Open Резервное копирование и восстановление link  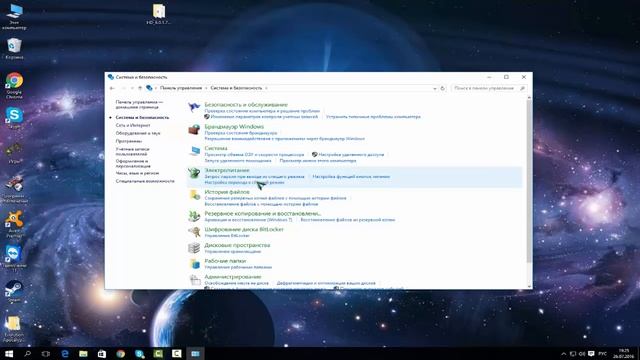coord(262,213)
